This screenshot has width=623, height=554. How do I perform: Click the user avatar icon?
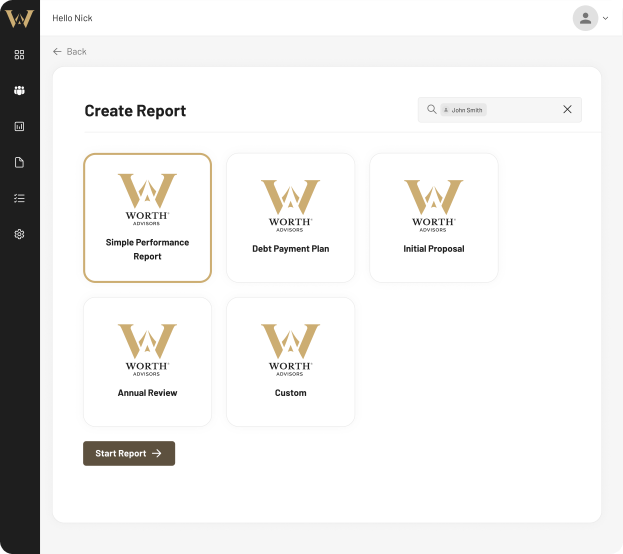(585, 18)
